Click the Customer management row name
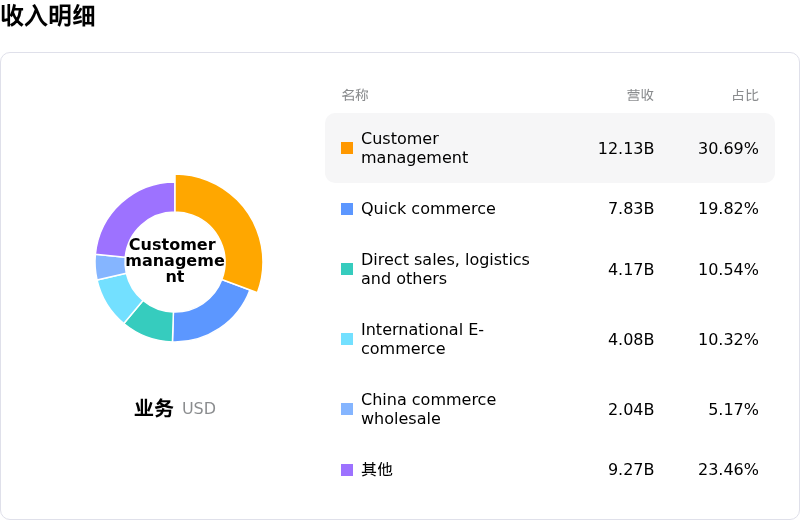This screenshot has height=520, width=800. pyautogui.click(x=414, y=148)
